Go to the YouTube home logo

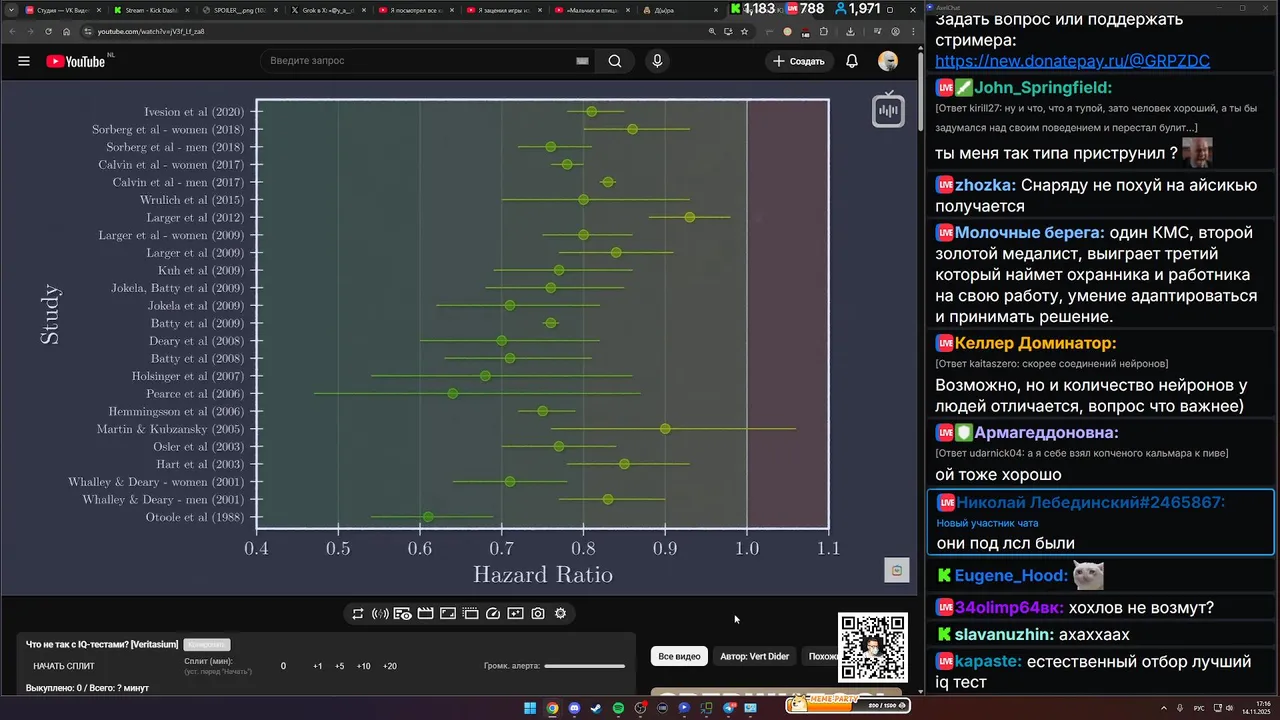tap(75, 61)
